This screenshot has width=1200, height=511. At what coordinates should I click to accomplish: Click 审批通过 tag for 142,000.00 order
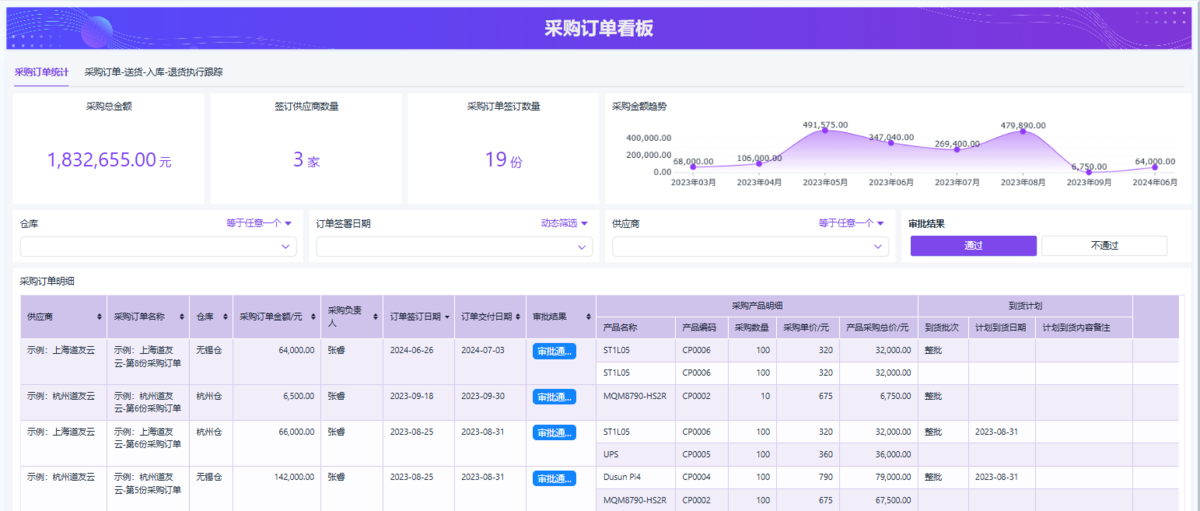coord(554,479)
